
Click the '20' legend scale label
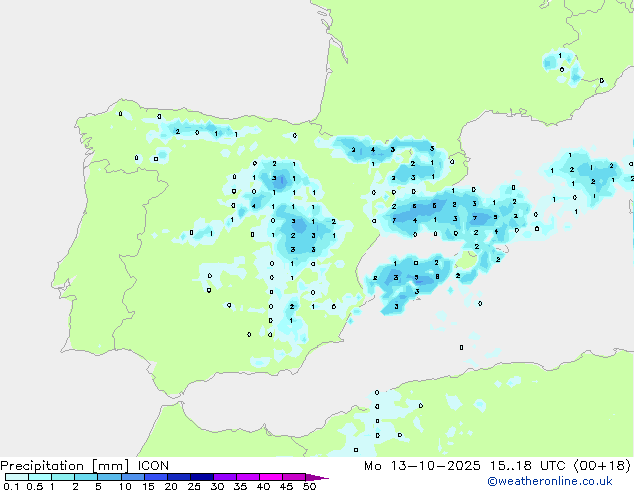171,486
